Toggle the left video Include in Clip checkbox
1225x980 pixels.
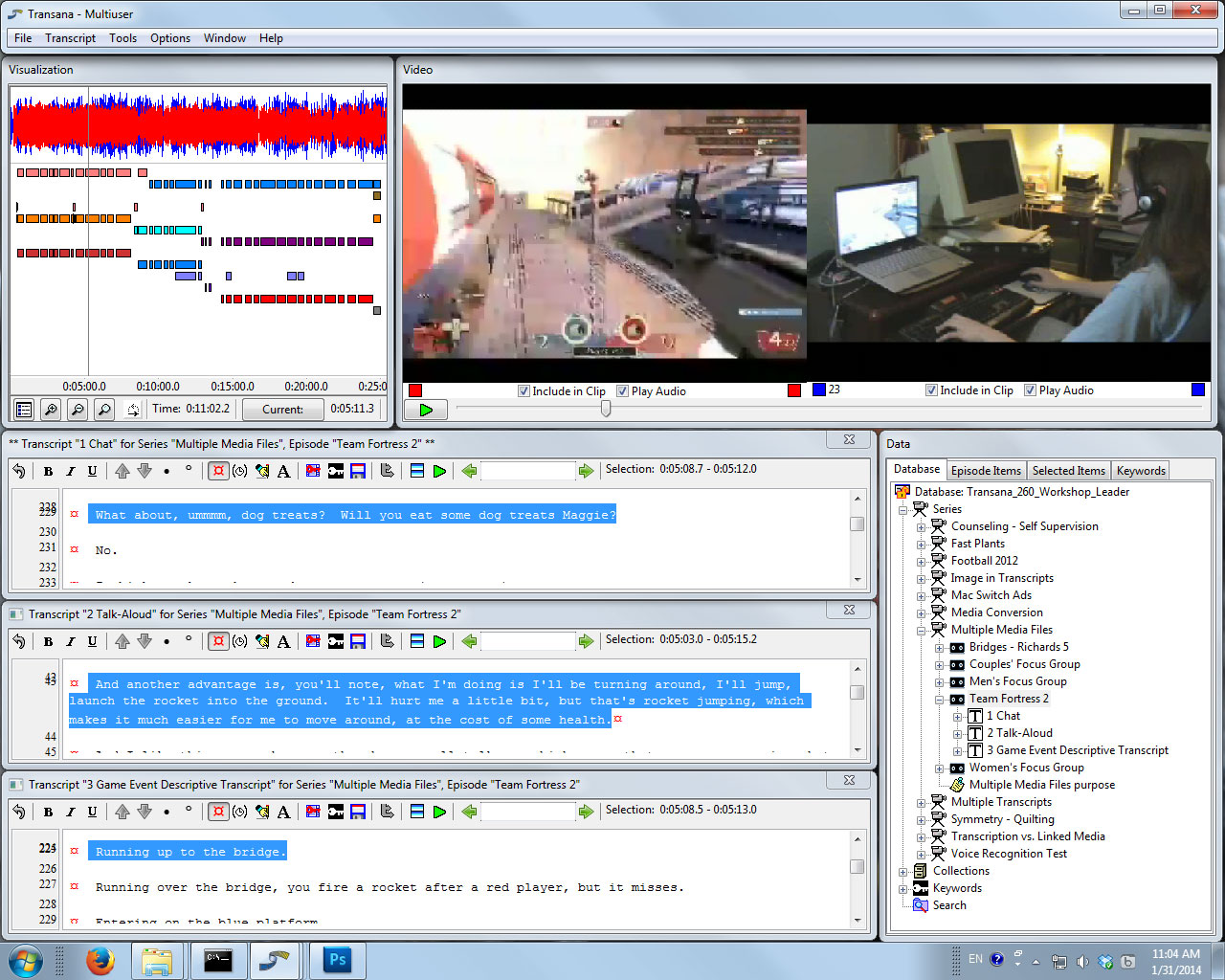pyautogui.click(x=523, y=390)
